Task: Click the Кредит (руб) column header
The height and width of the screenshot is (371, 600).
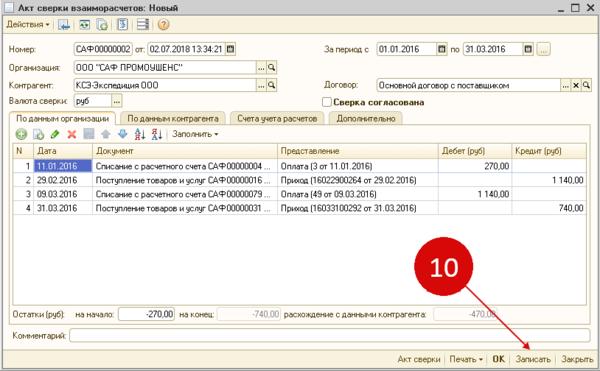Action: [x=549, y=151]
